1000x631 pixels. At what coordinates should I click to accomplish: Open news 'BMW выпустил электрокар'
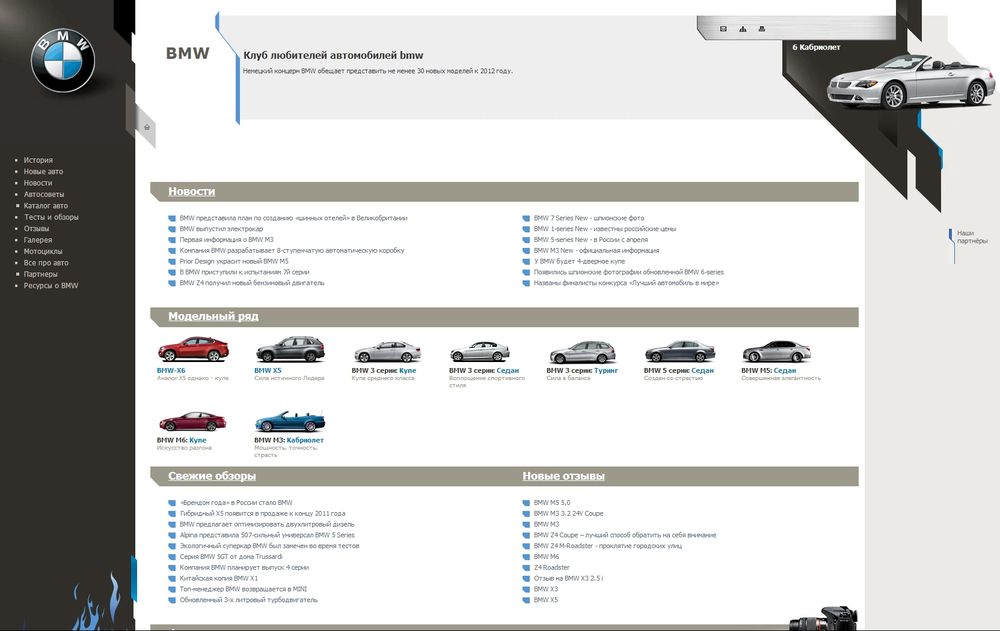tap(221, 229)
